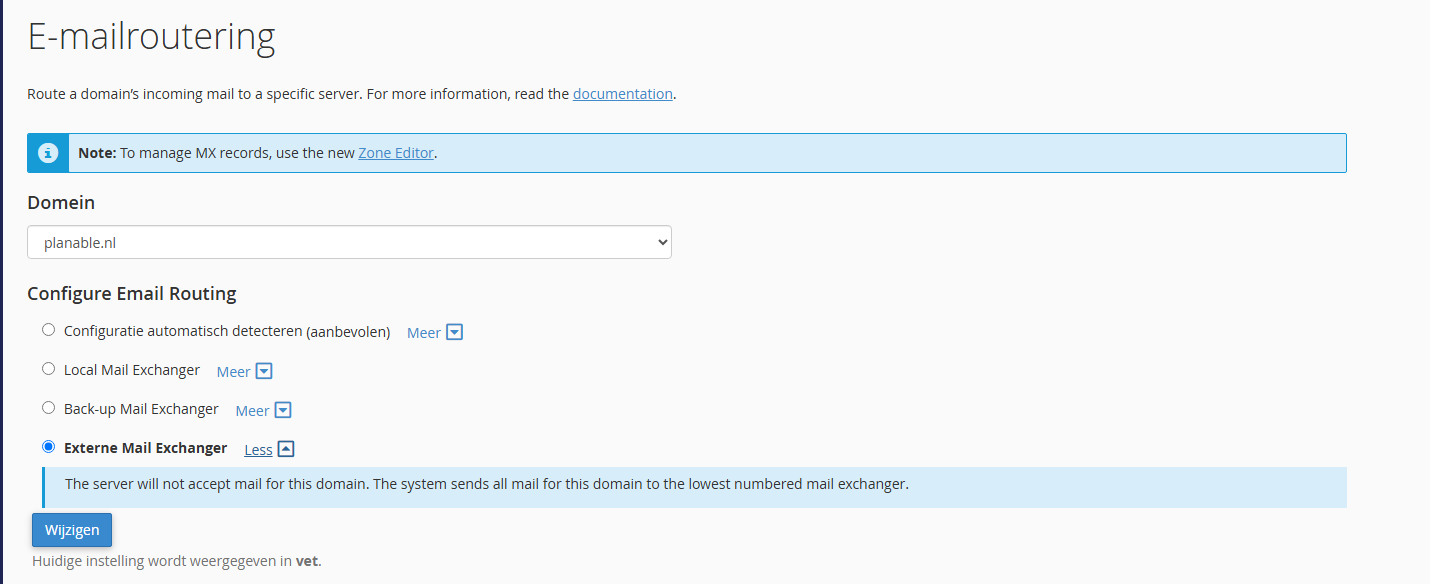Expand 'Meer' text for automatic detection option
Image resolution: width=1430 pixels, height=584 pixels.
tap(423, 333)
